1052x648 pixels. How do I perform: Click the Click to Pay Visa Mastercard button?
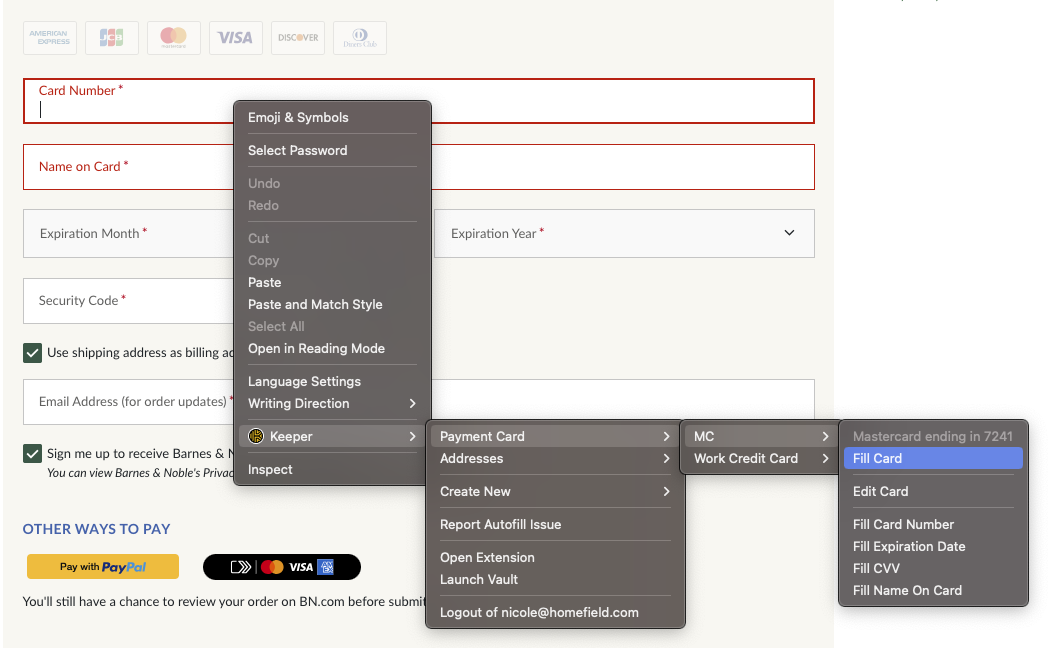click(281, 566)
